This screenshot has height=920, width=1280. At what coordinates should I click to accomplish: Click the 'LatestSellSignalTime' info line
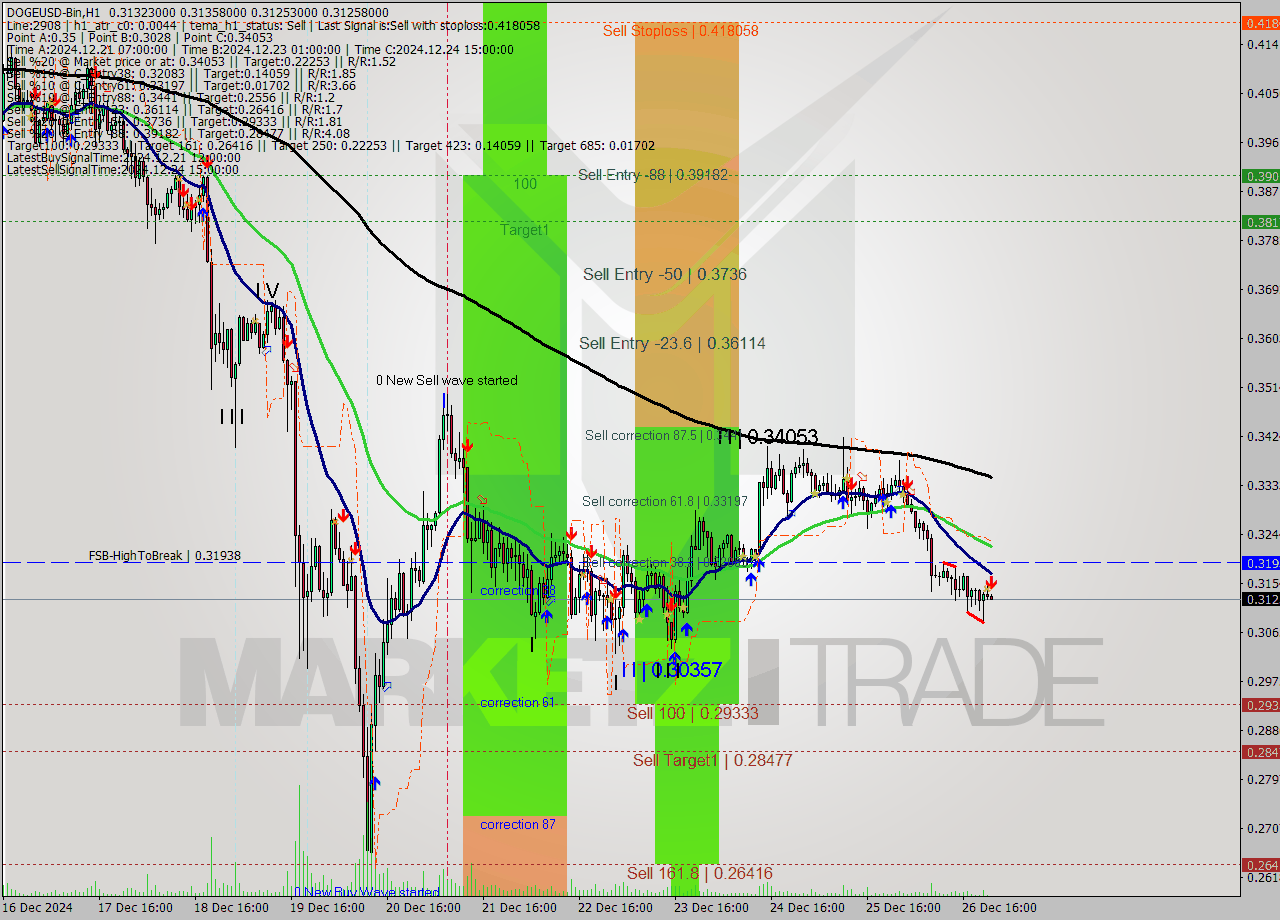pos(122,170)
